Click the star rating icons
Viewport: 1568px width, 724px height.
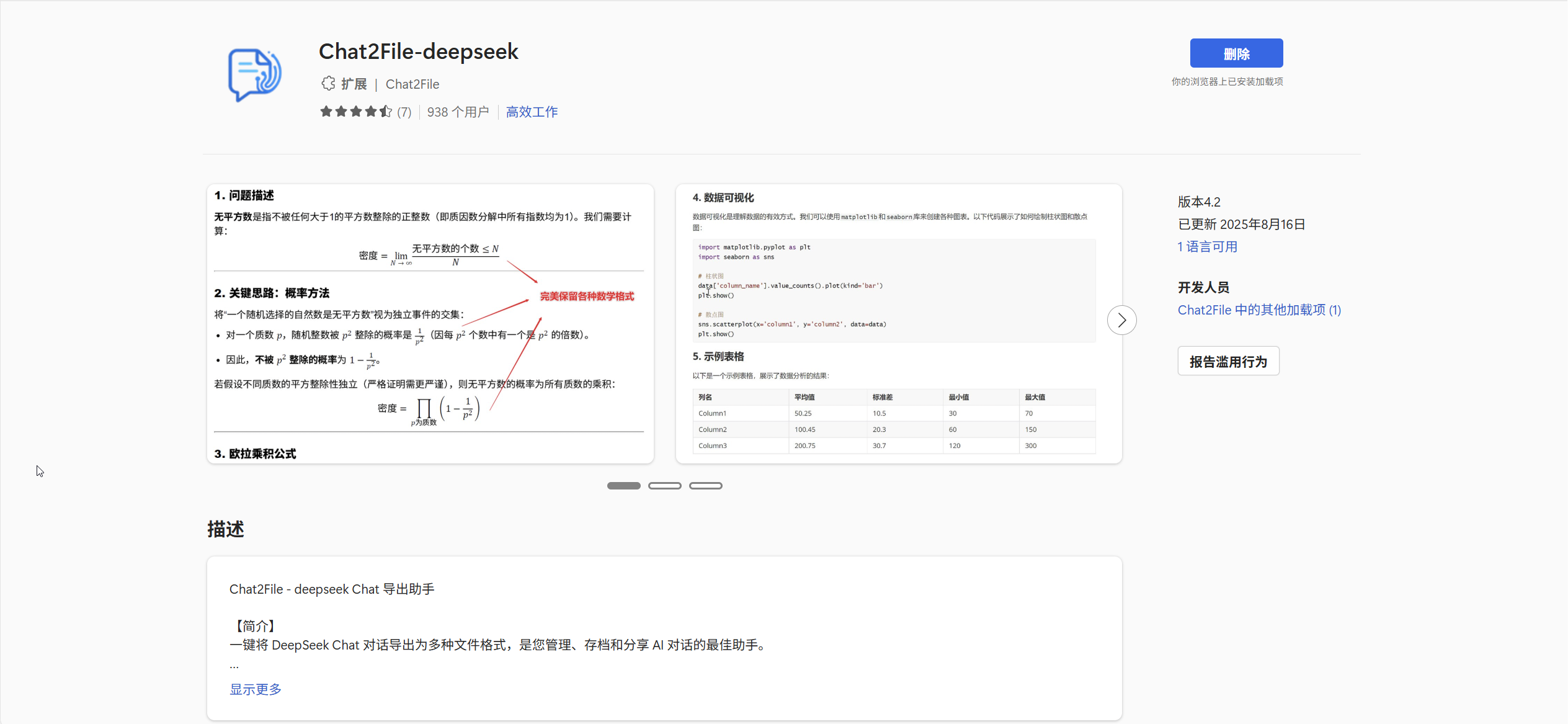click(356, 112)
